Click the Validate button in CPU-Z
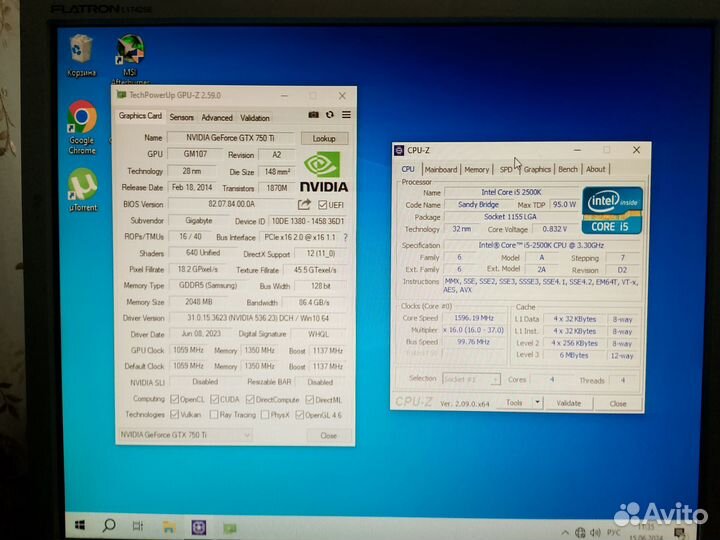Viewport: 720px width, 540px height. [569, 403]
